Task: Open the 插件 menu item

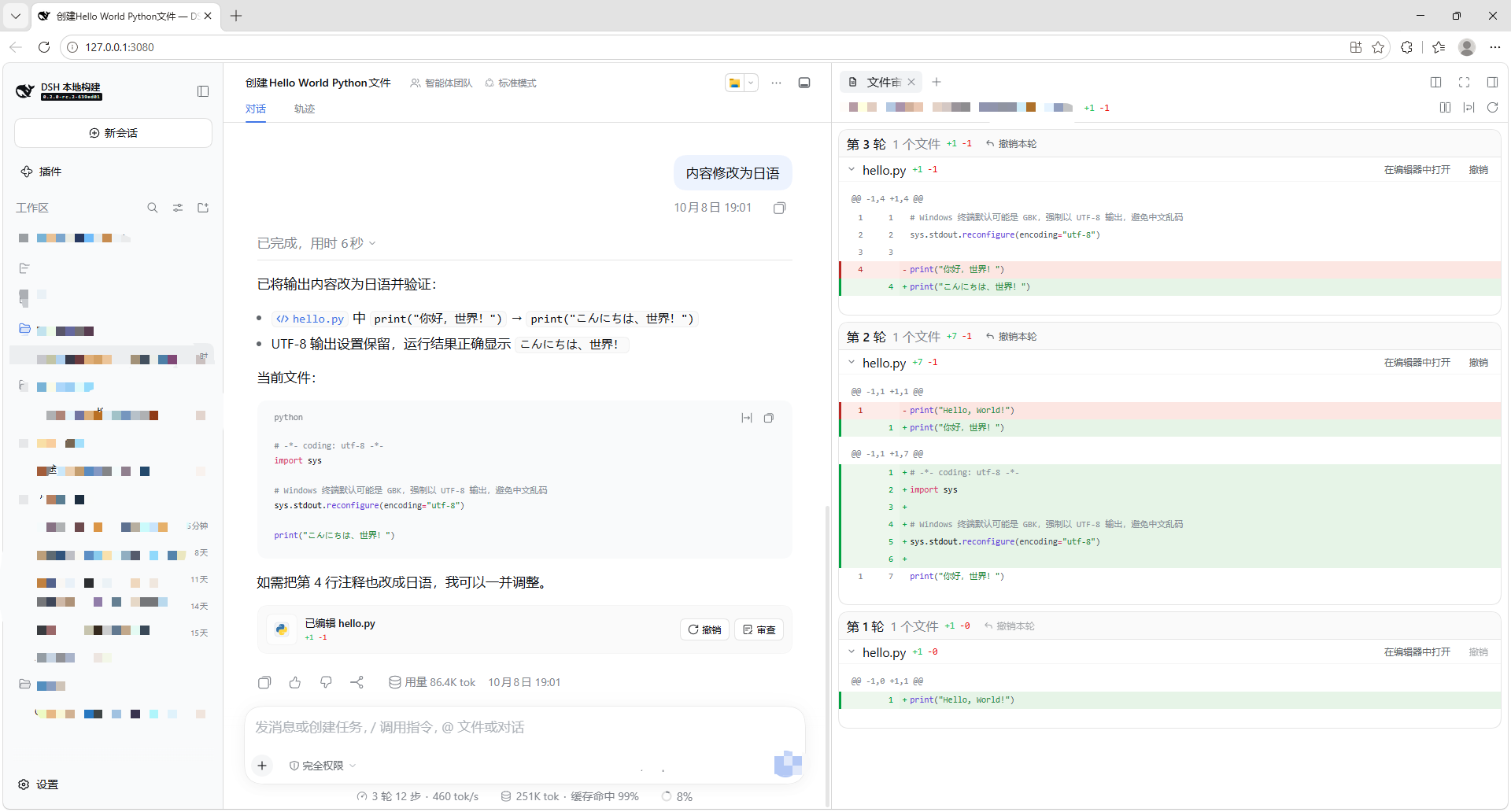Action: click(x=41, y=172)
